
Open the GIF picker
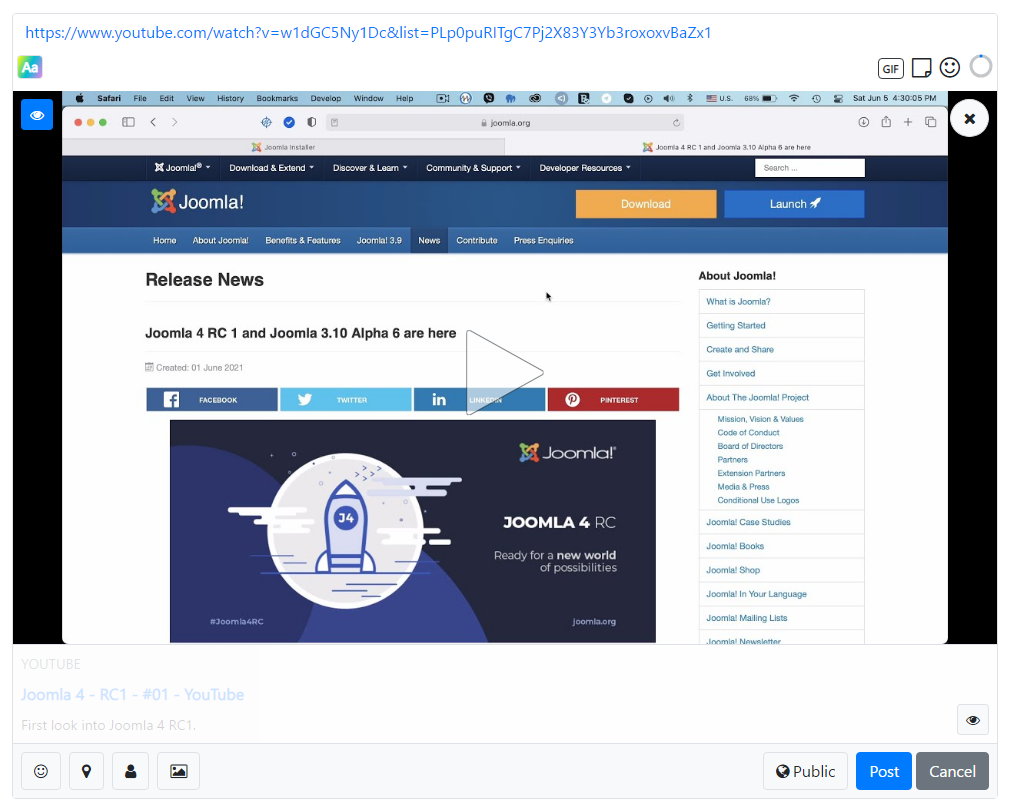891,68
